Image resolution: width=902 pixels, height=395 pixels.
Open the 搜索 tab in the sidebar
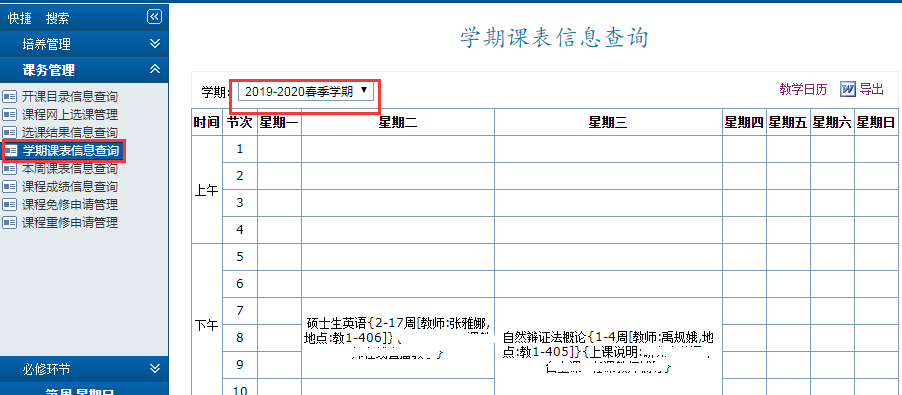tap(58, 18)
